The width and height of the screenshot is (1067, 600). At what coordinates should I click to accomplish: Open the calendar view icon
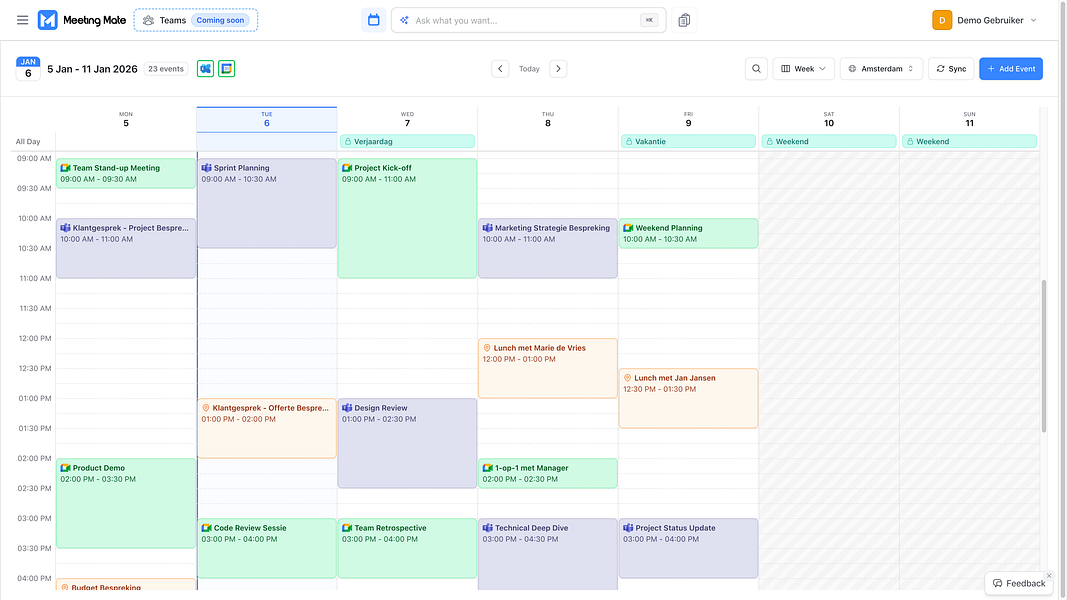point(374,20)
